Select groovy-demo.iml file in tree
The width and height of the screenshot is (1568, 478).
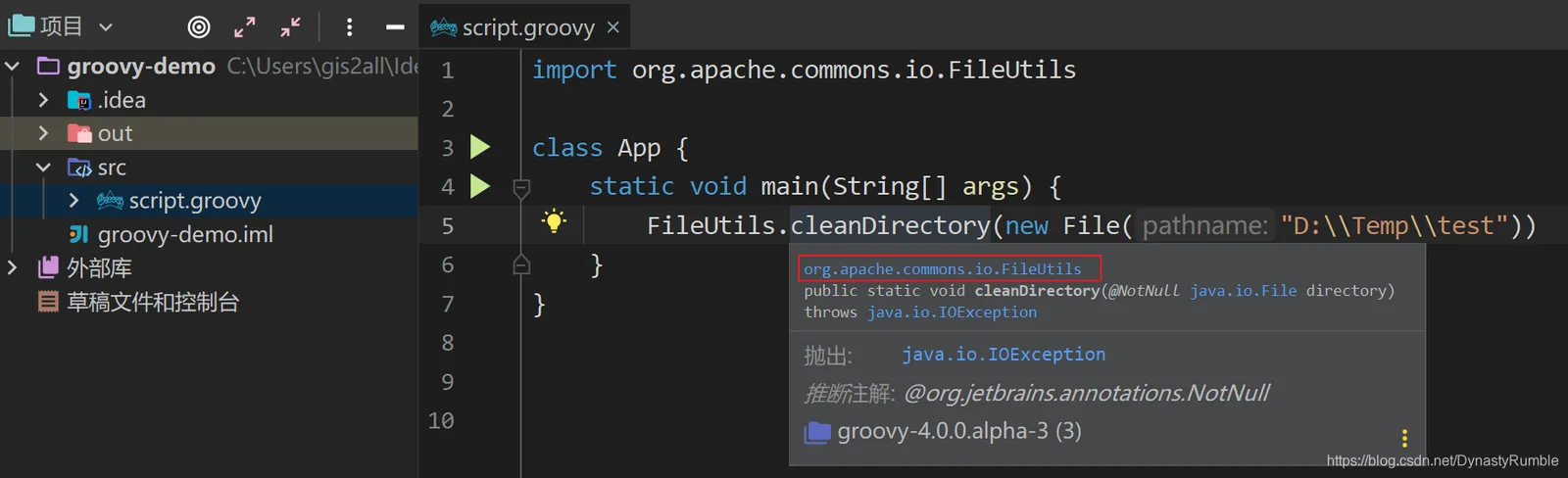[185, 234]
